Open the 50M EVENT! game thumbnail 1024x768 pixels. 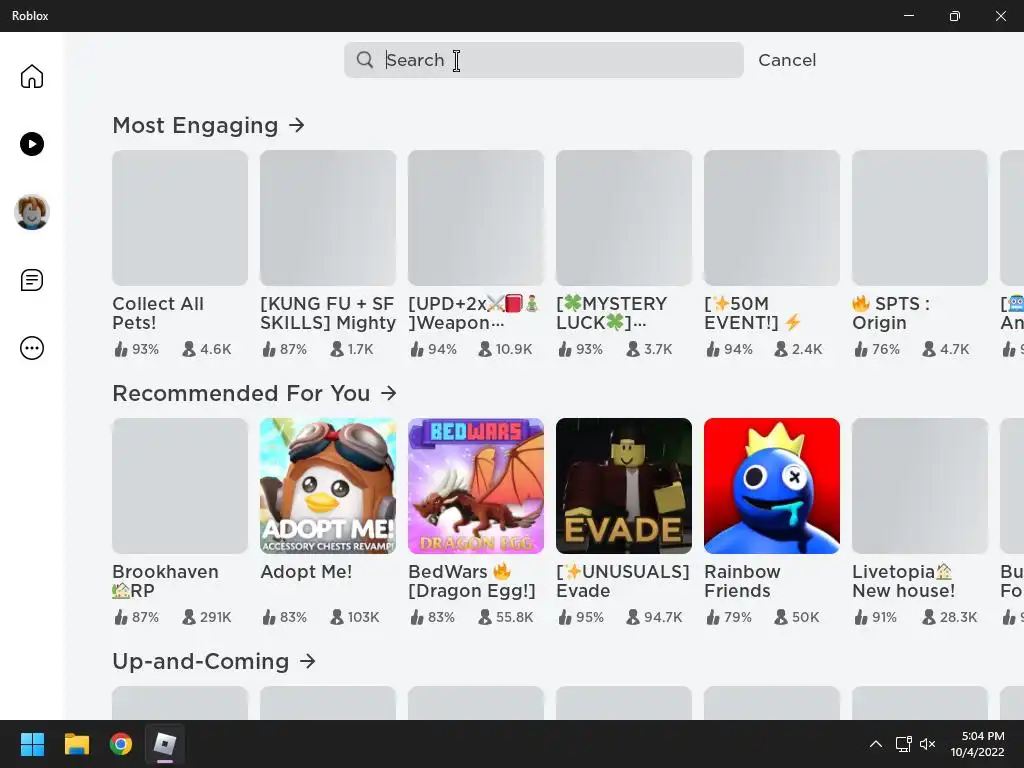772,217
